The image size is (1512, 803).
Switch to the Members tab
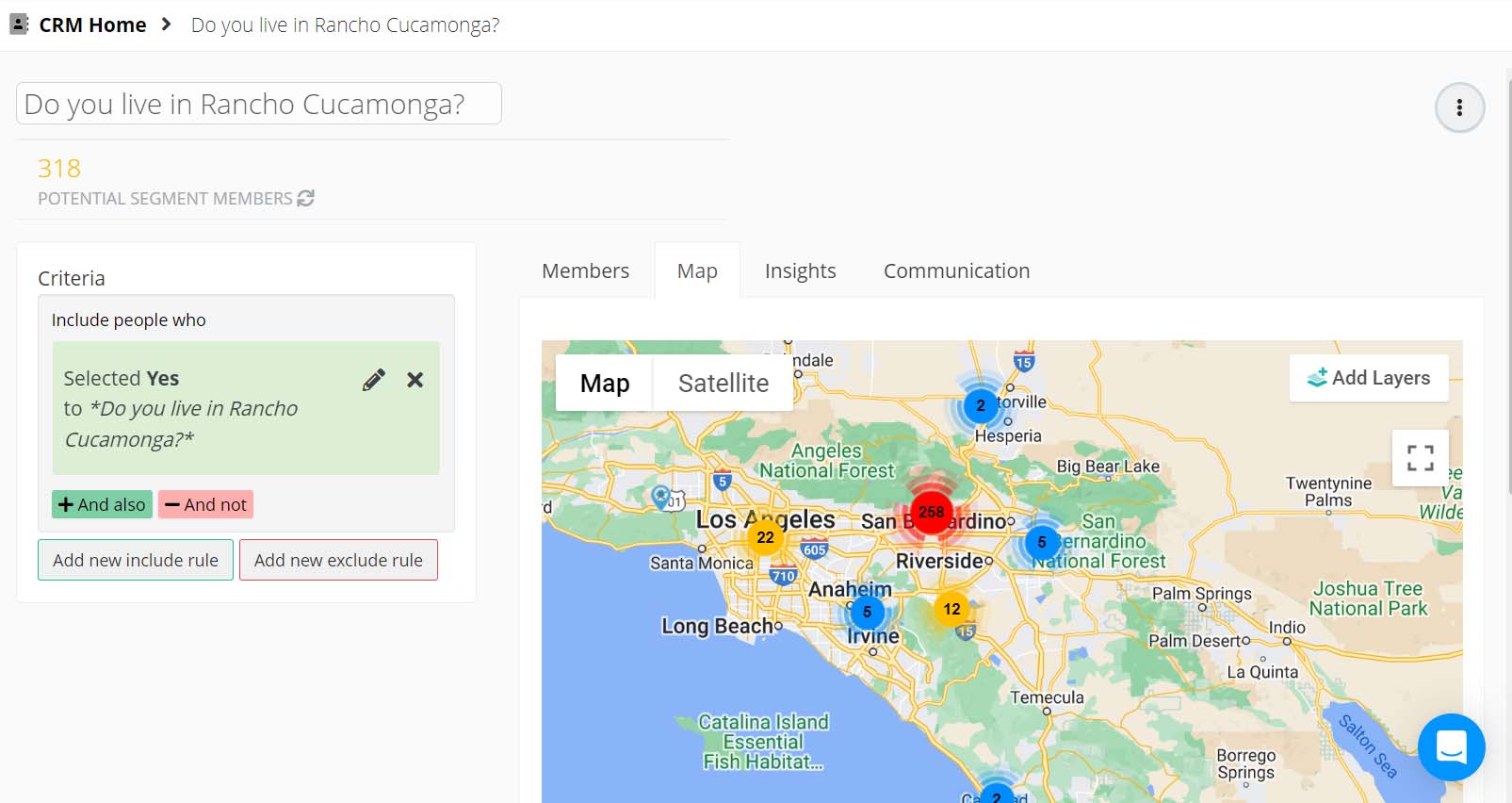click(x=585, y=271)
